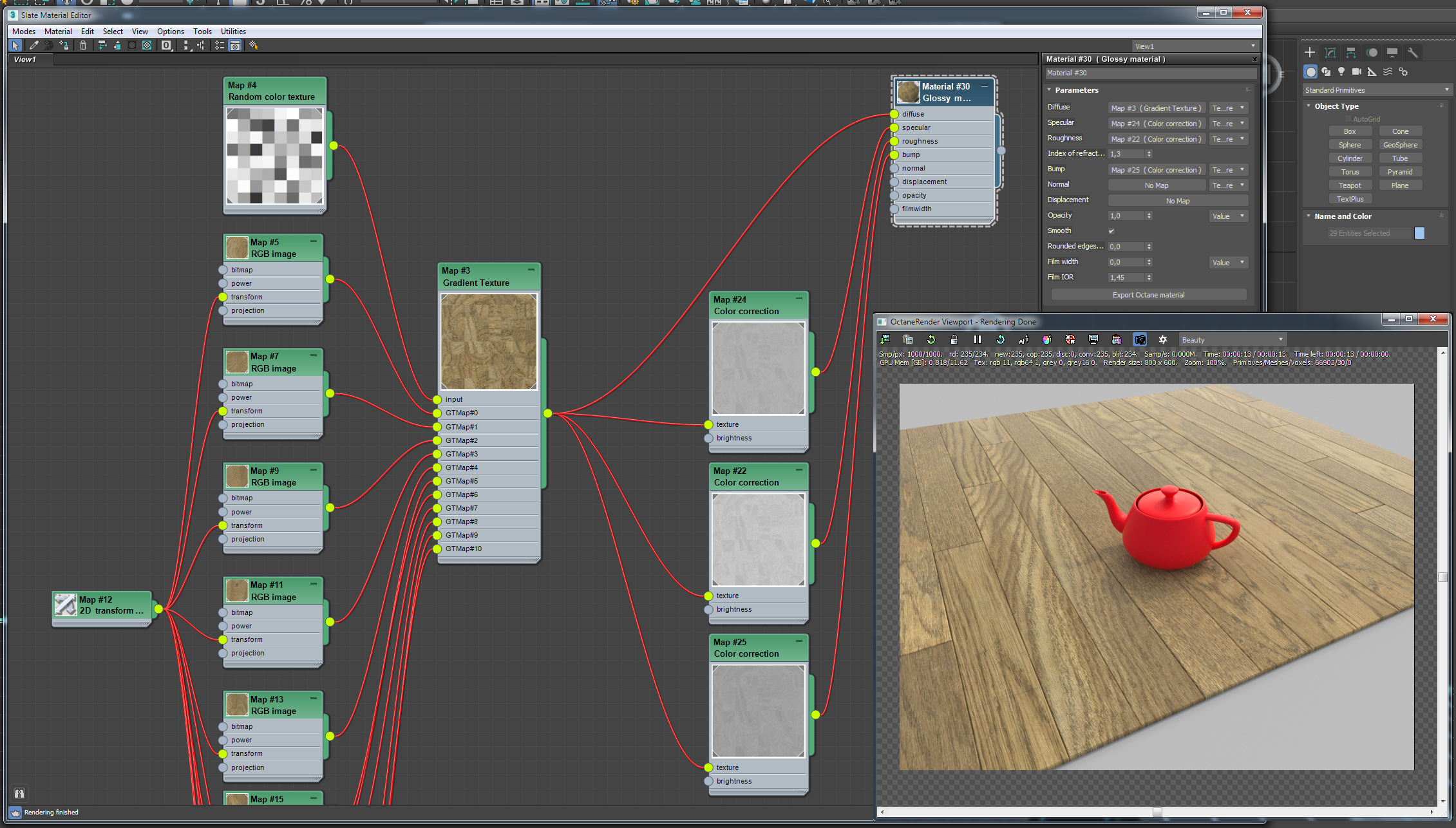Open the Utilities wrench panel tab

1412,53
